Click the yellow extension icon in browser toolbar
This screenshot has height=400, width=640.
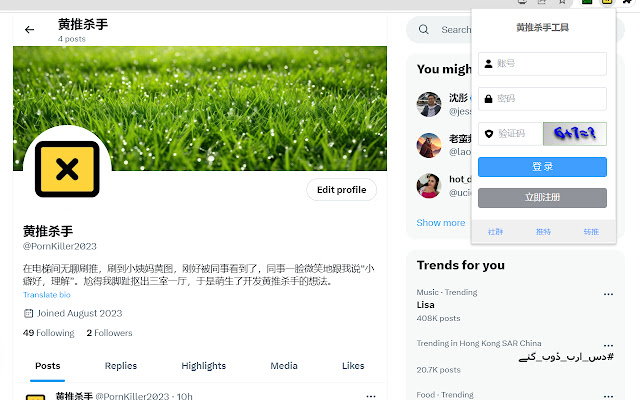tap(609, 4)
